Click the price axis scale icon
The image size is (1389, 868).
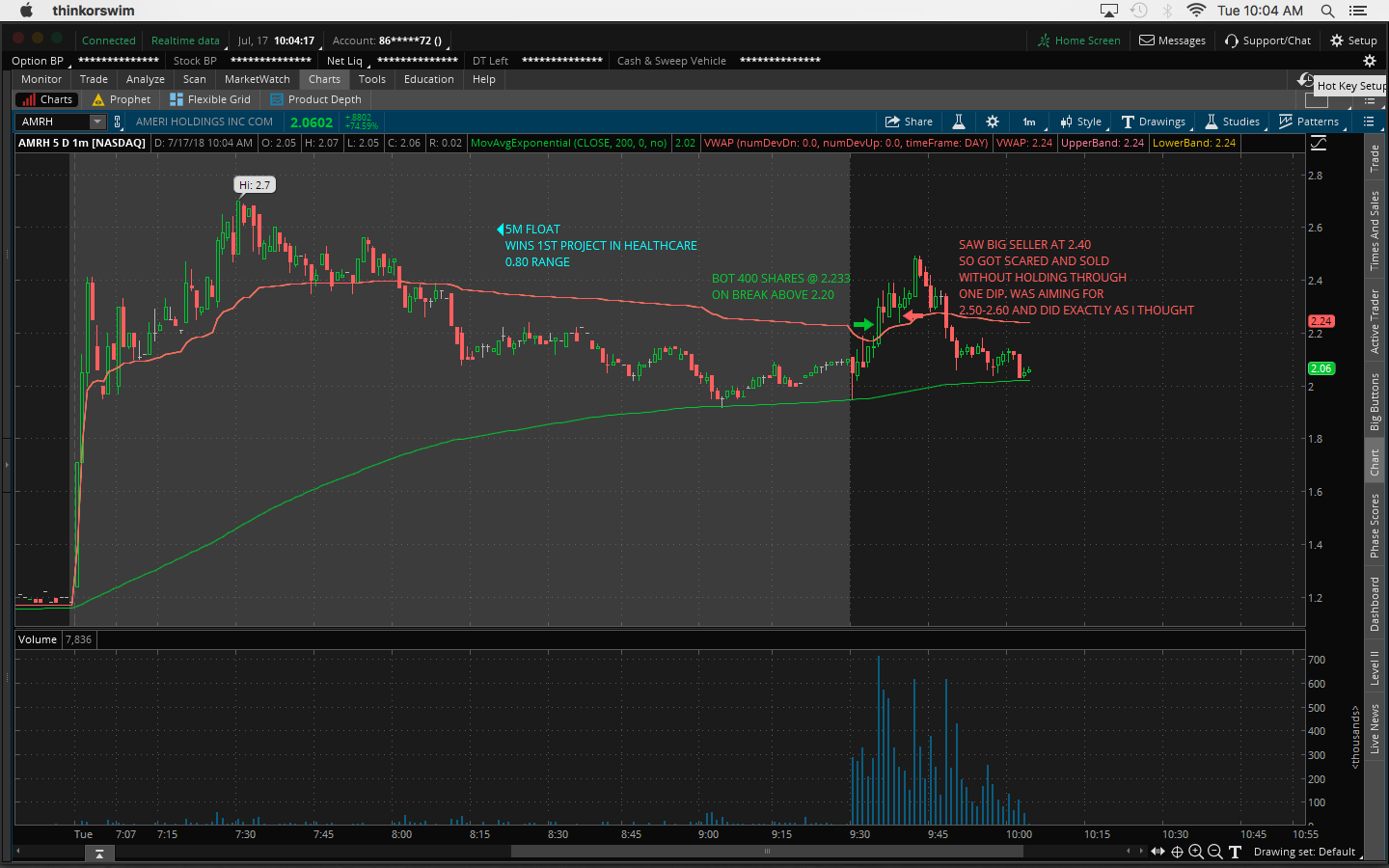1319,143
